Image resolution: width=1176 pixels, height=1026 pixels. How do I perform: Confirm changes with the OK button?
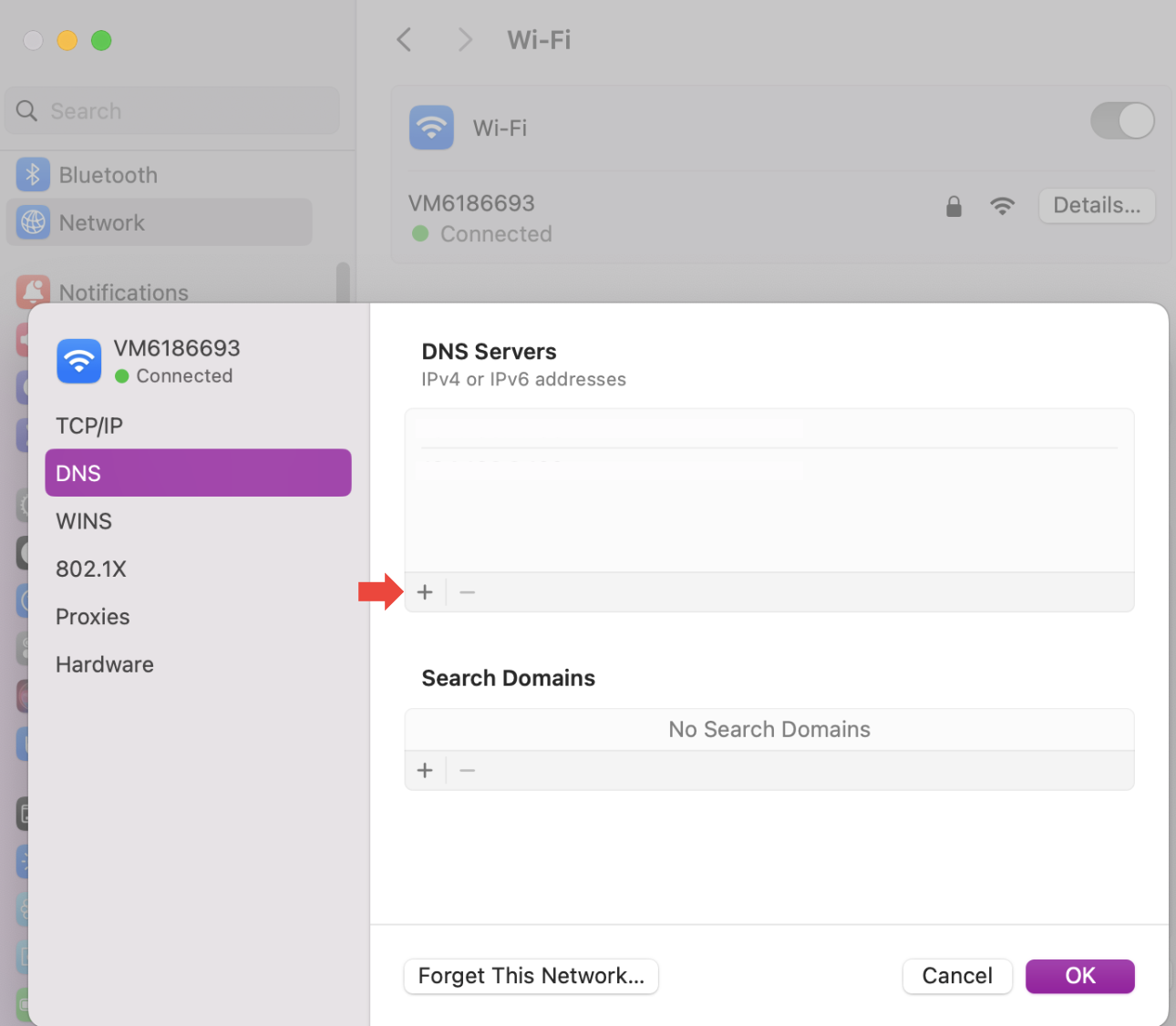[1079, 976]
